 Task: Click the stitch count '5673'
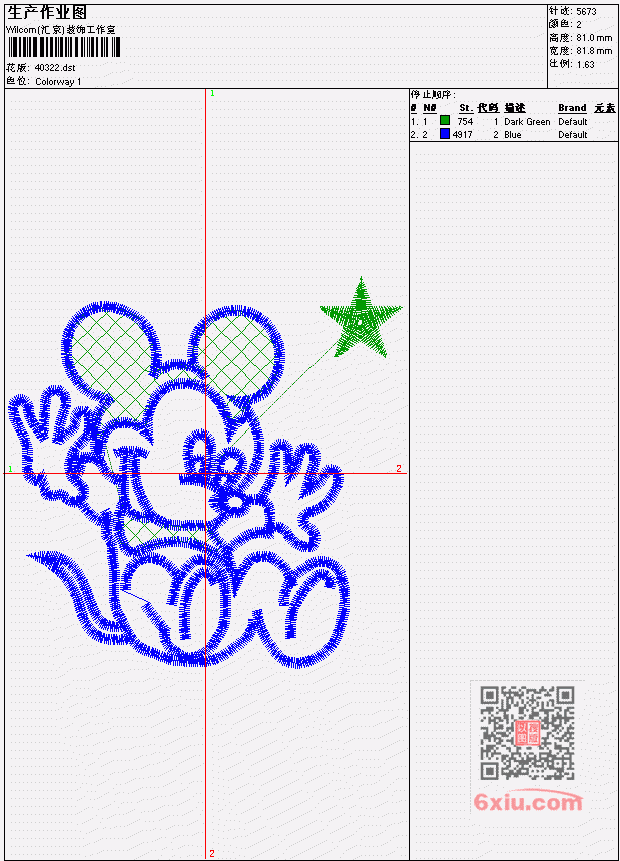586,11
